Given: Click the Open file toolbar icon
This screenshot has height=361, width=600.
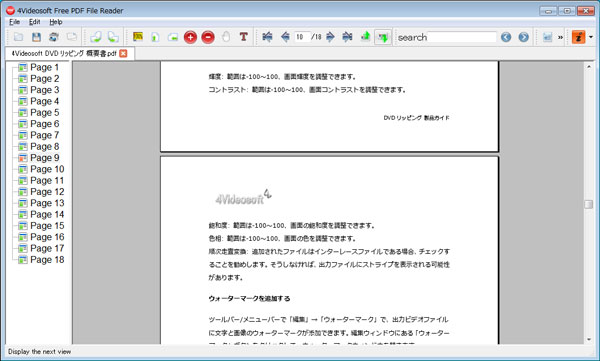Looking at the screenshot, I should (18, 37).
